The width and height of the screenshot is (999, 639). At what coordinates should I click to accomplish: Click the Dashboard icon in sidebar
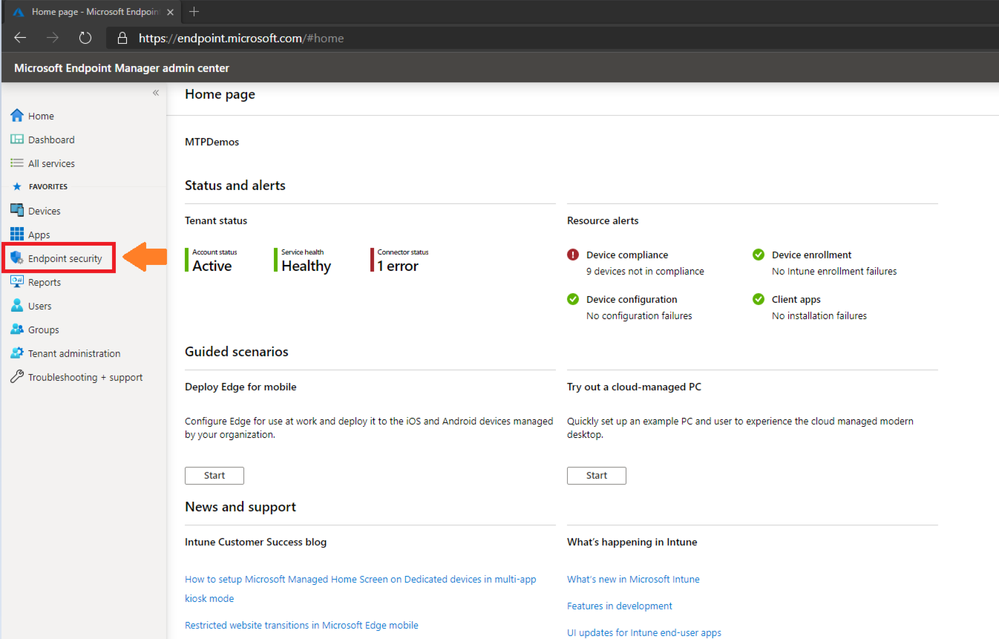pyautogui.click(x=17, y=139)
